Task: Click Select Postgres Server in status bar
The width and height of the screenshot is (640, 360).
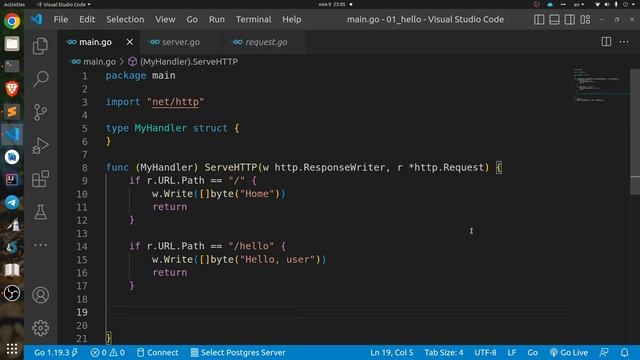Action: click(x=238, y=352)
